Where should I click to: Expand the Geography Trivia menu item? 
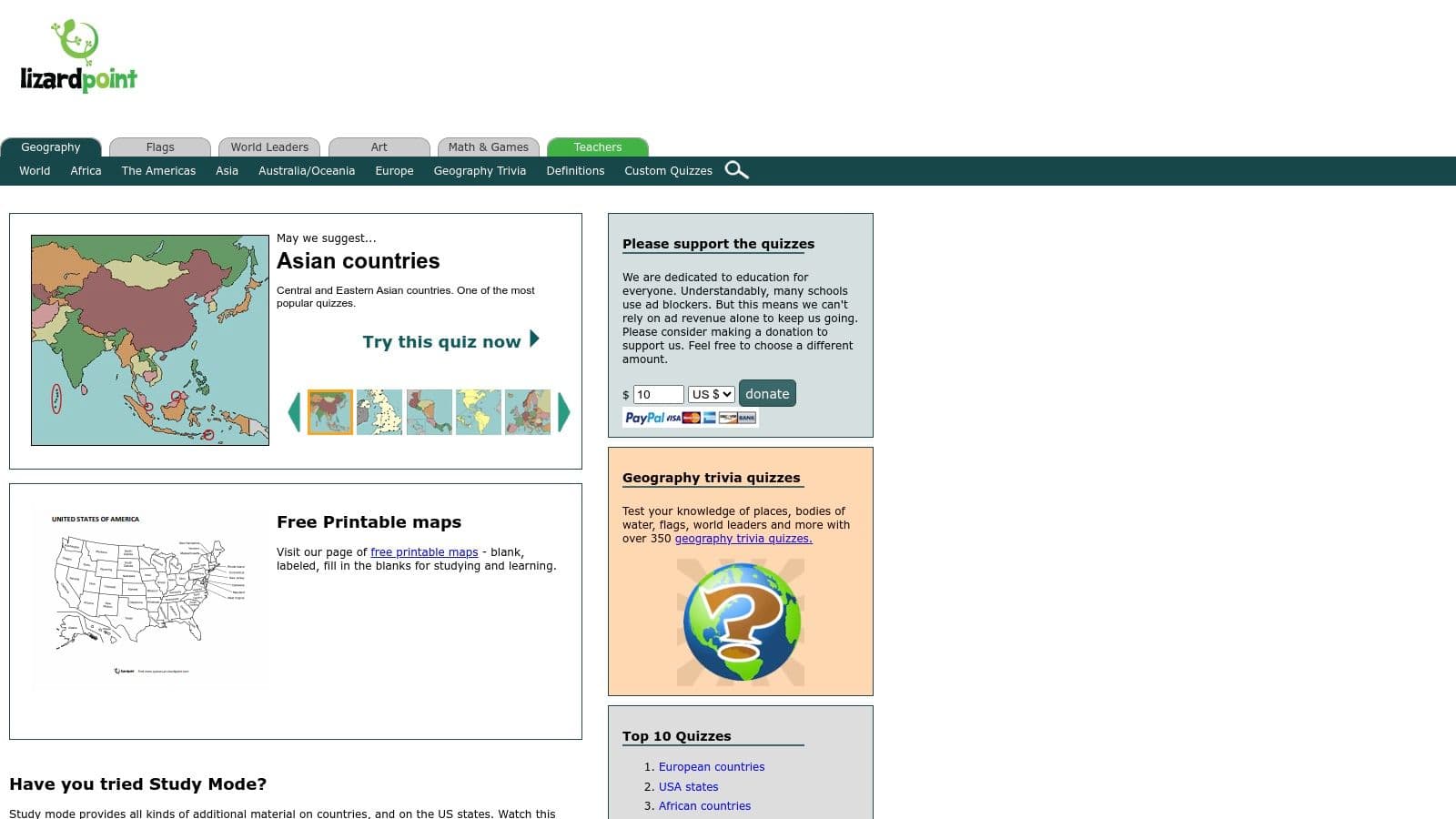480,170
